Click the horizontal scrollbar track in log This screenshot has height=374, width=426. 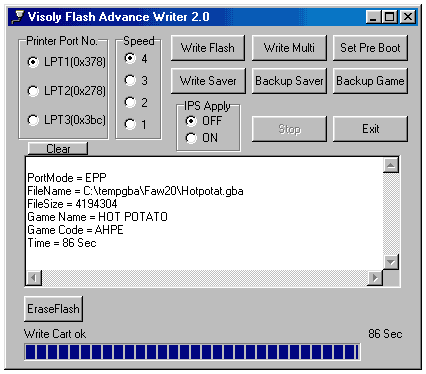(205, 278)
